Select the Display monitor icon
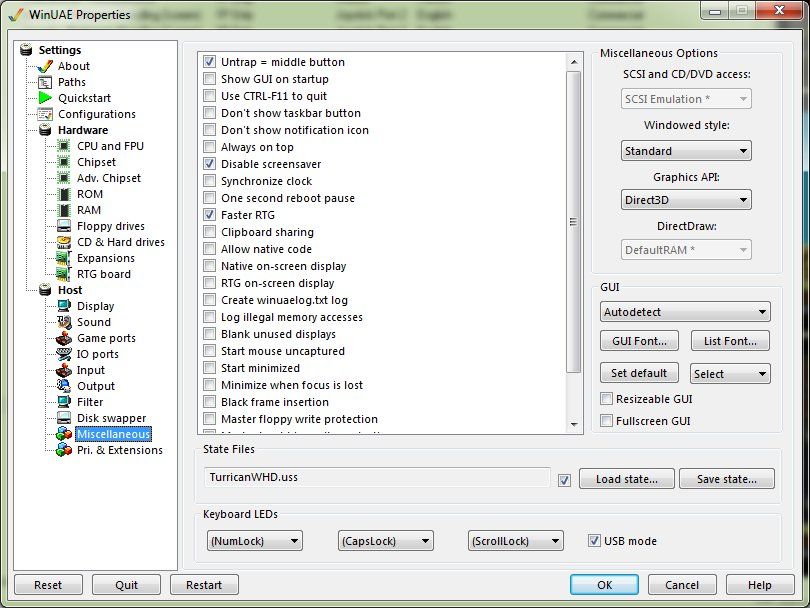This screenshot has width=810, height=608. point(63,306)
